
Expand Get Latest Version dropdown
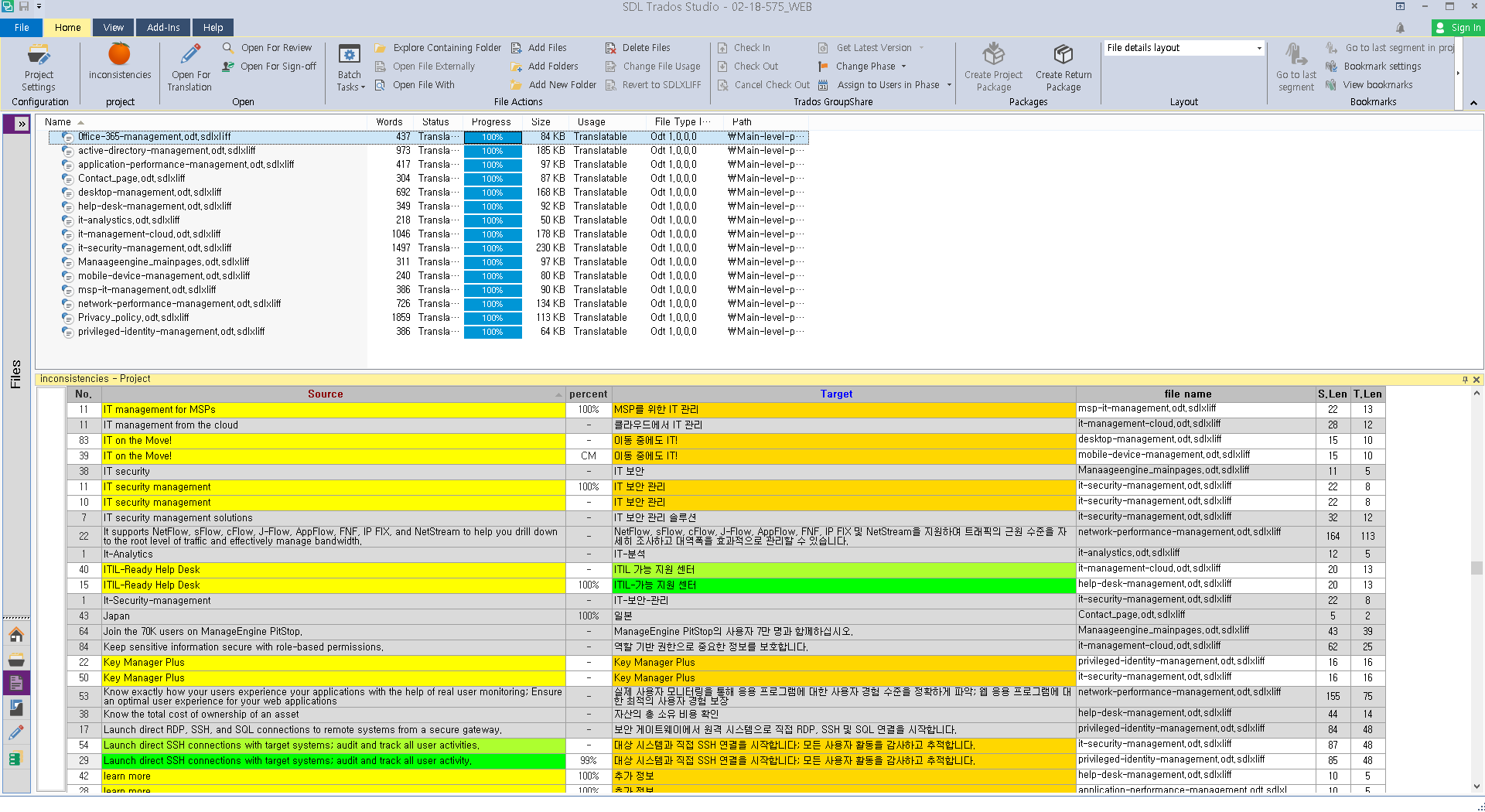921,48
